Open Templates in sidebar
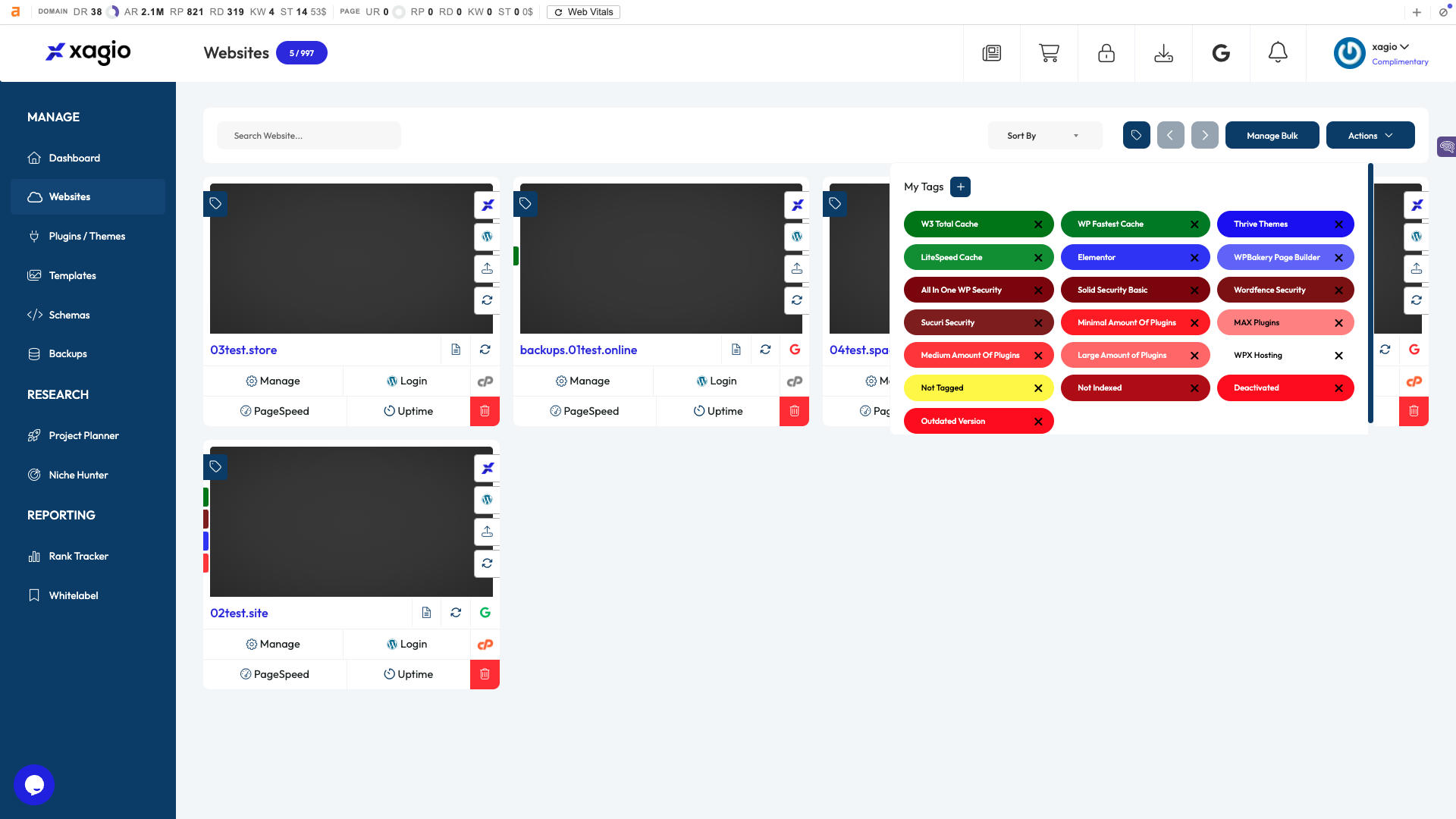 click(88, 275)
